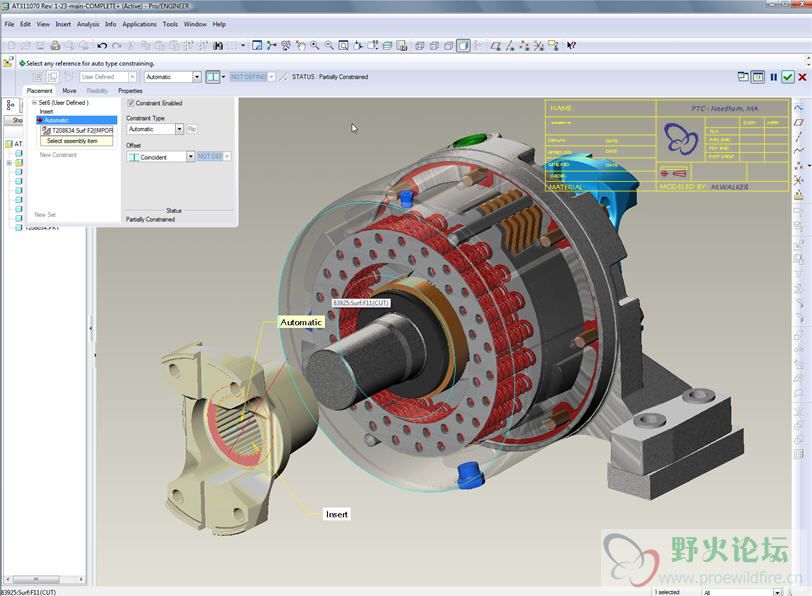812x596 pixels.
Task: Click the Refit to screen icon
Action: 343,46
